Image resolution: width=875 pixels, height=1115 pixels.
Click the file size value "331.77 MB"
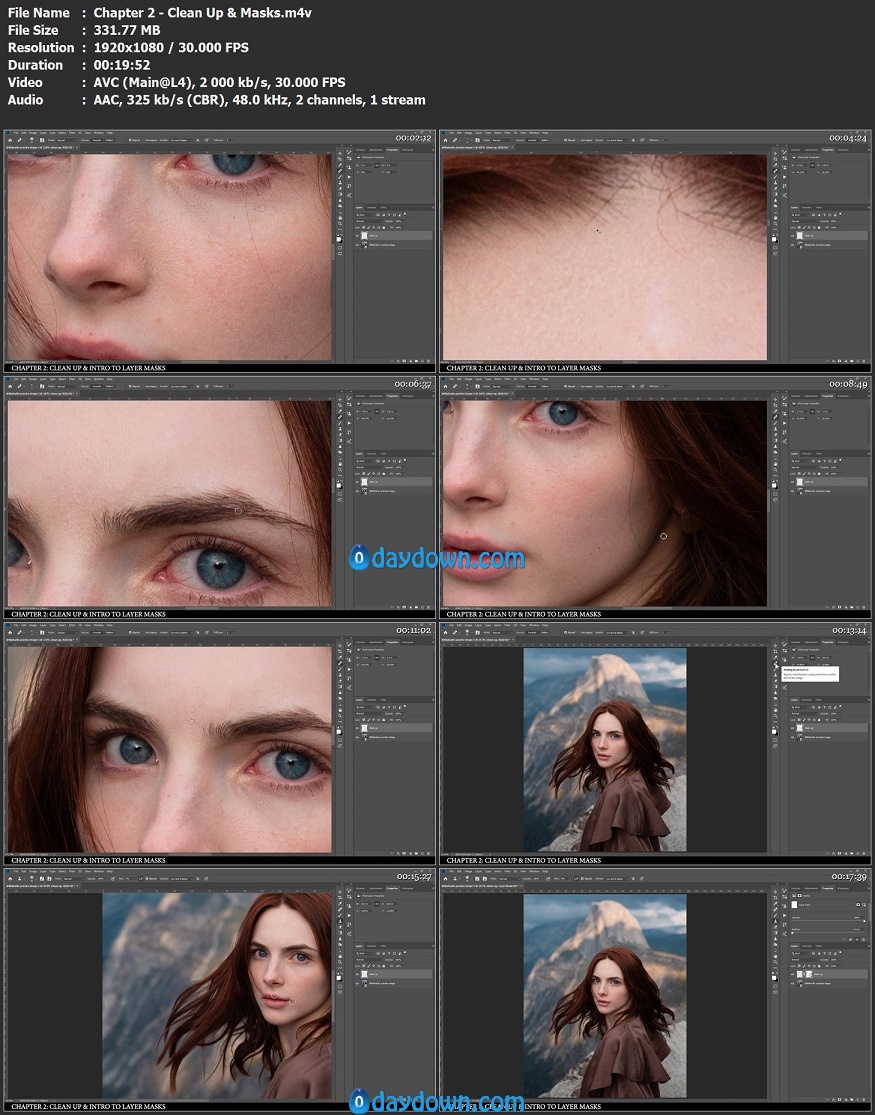(x=127, y=30)
